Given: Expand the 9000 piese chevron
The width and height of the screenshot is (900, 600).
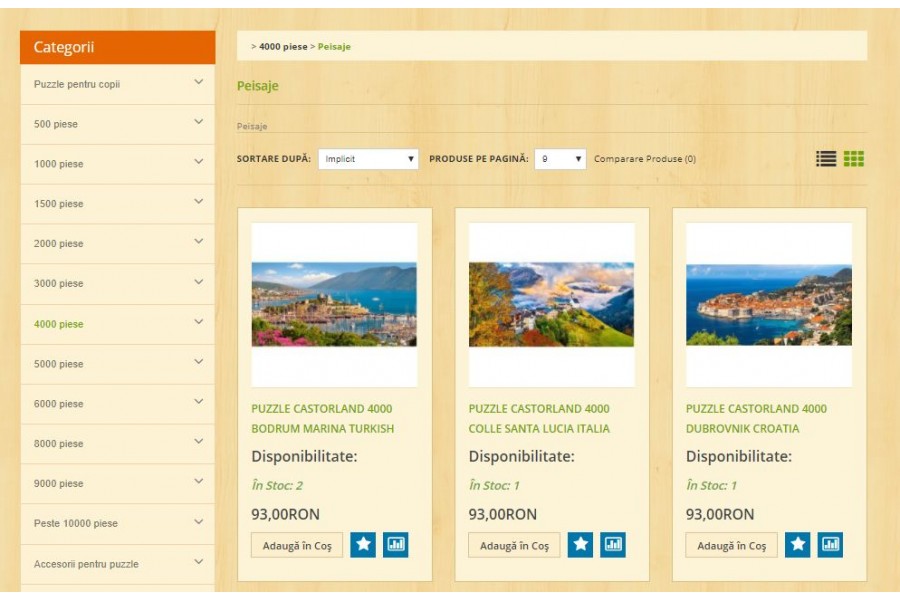Looking at the screenshot, I should [199, 481].
